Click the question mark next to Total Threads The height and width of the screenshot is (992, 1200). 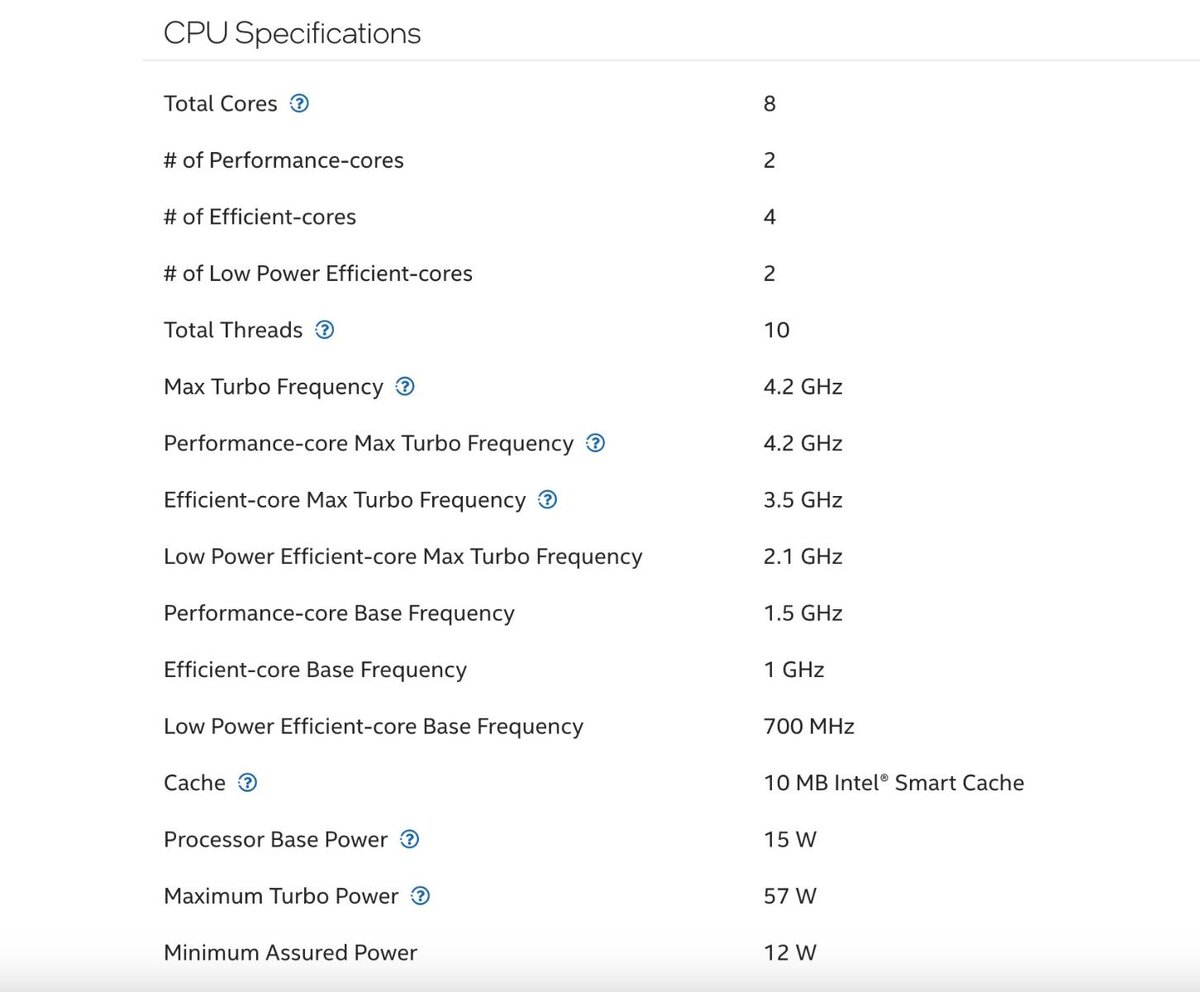point(324,330)
